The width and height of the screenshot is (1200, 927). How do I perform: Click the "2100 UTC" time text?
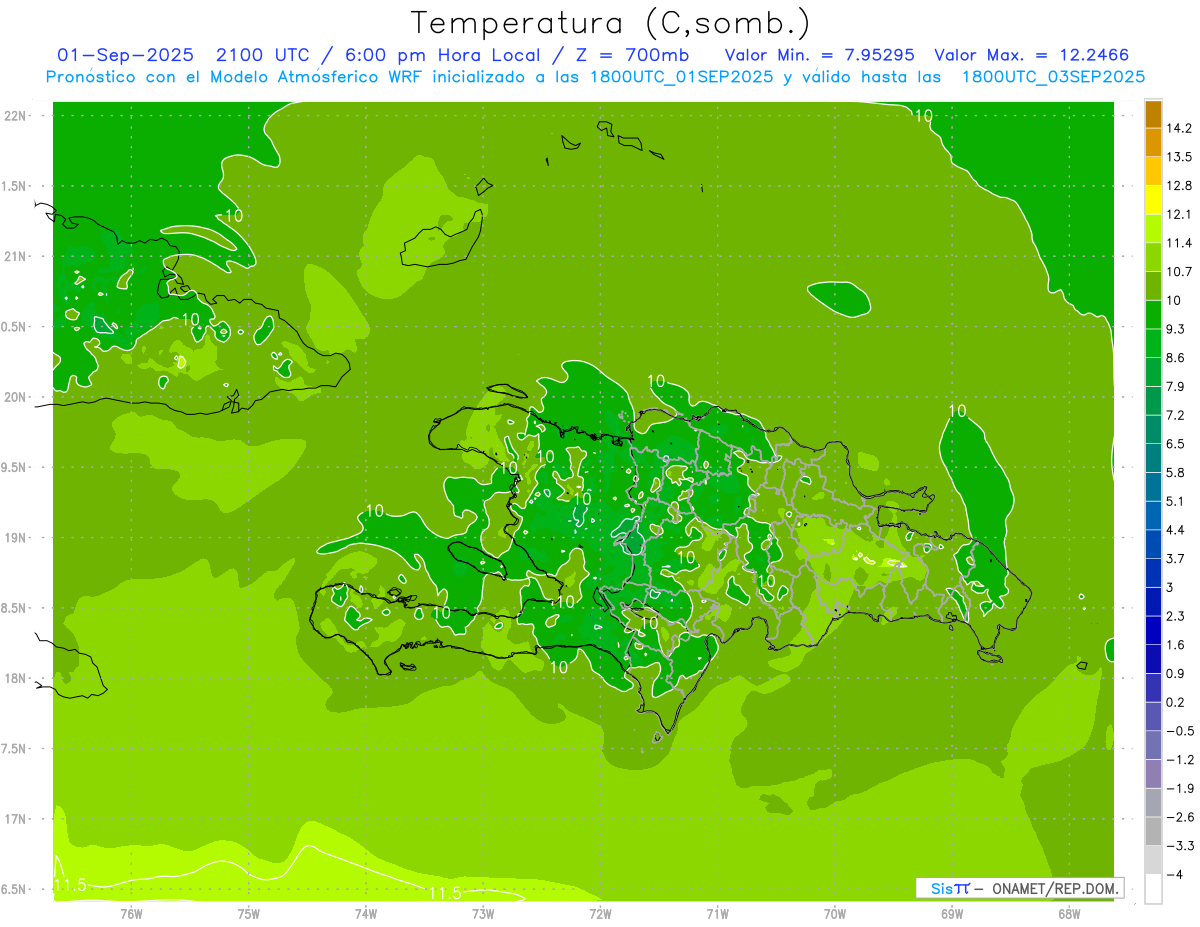pos(262,55)
